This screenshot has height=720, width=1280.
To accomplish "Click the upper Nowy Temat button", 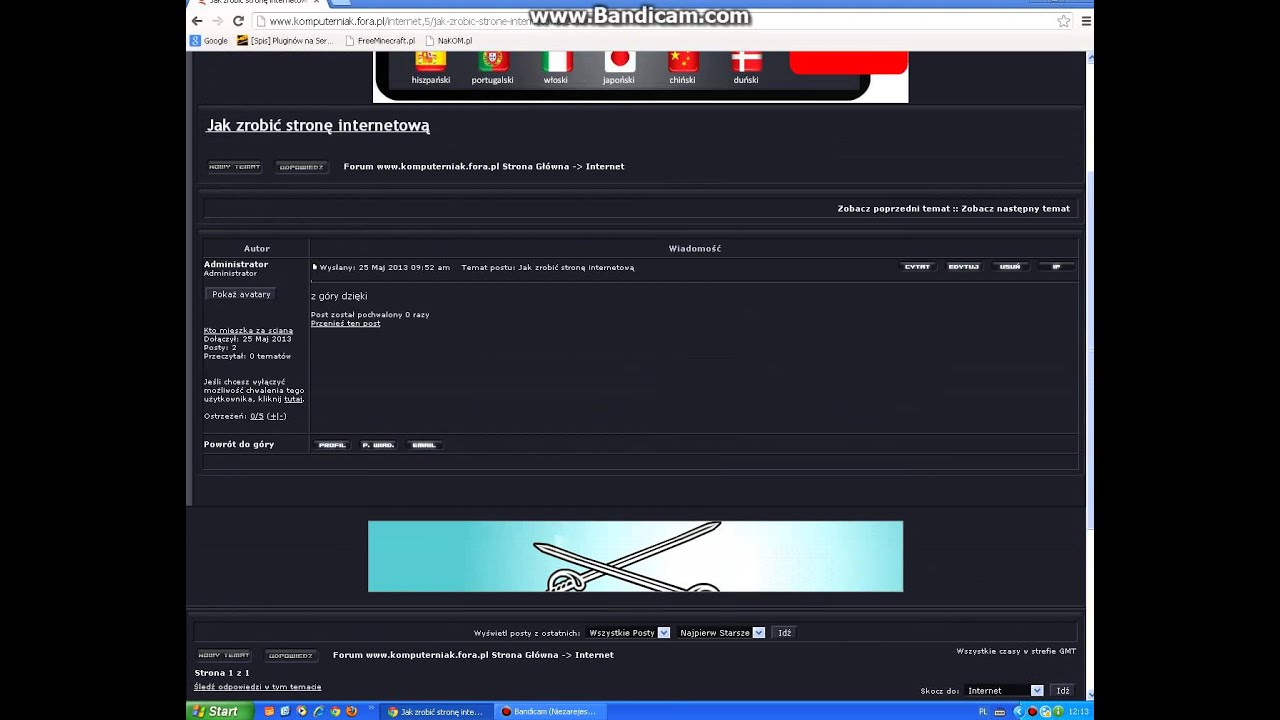I will 235,167.
